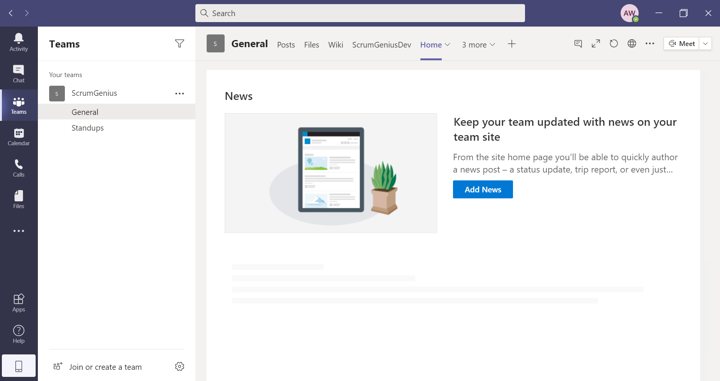Expand the 3 more tabs menu
The height and width of the screenshot is (381, 720).
click(x=478, y=45)
